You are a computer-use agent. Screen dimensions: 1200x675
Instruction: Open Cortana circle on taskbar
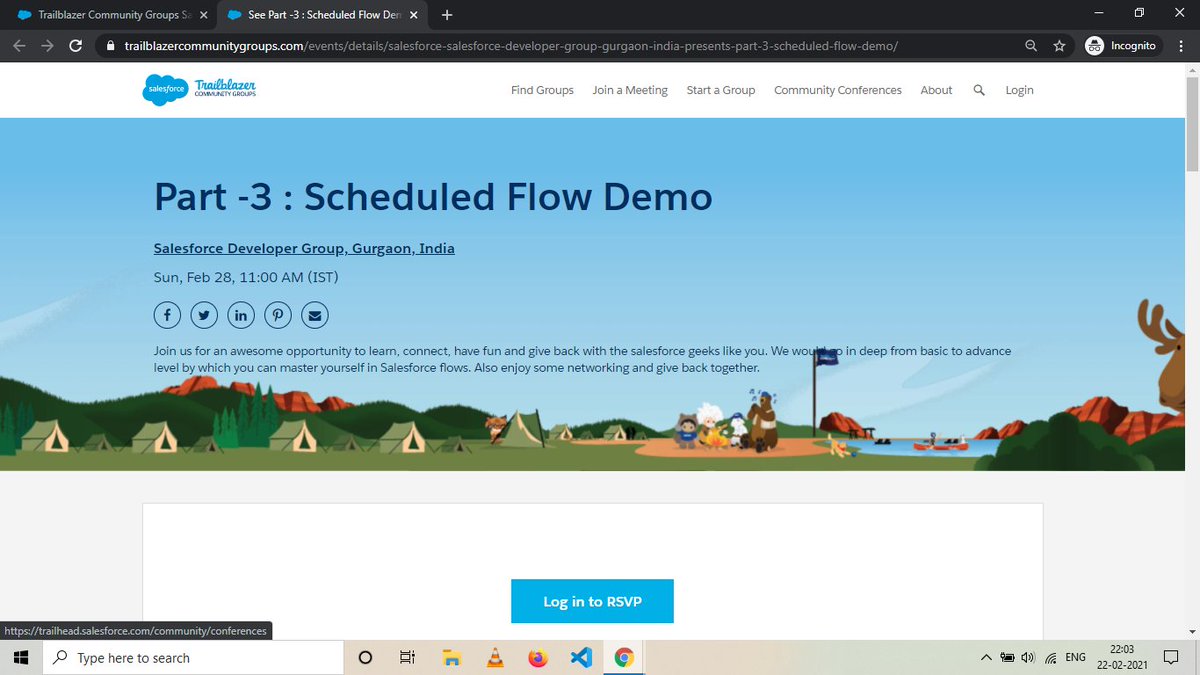365,657
